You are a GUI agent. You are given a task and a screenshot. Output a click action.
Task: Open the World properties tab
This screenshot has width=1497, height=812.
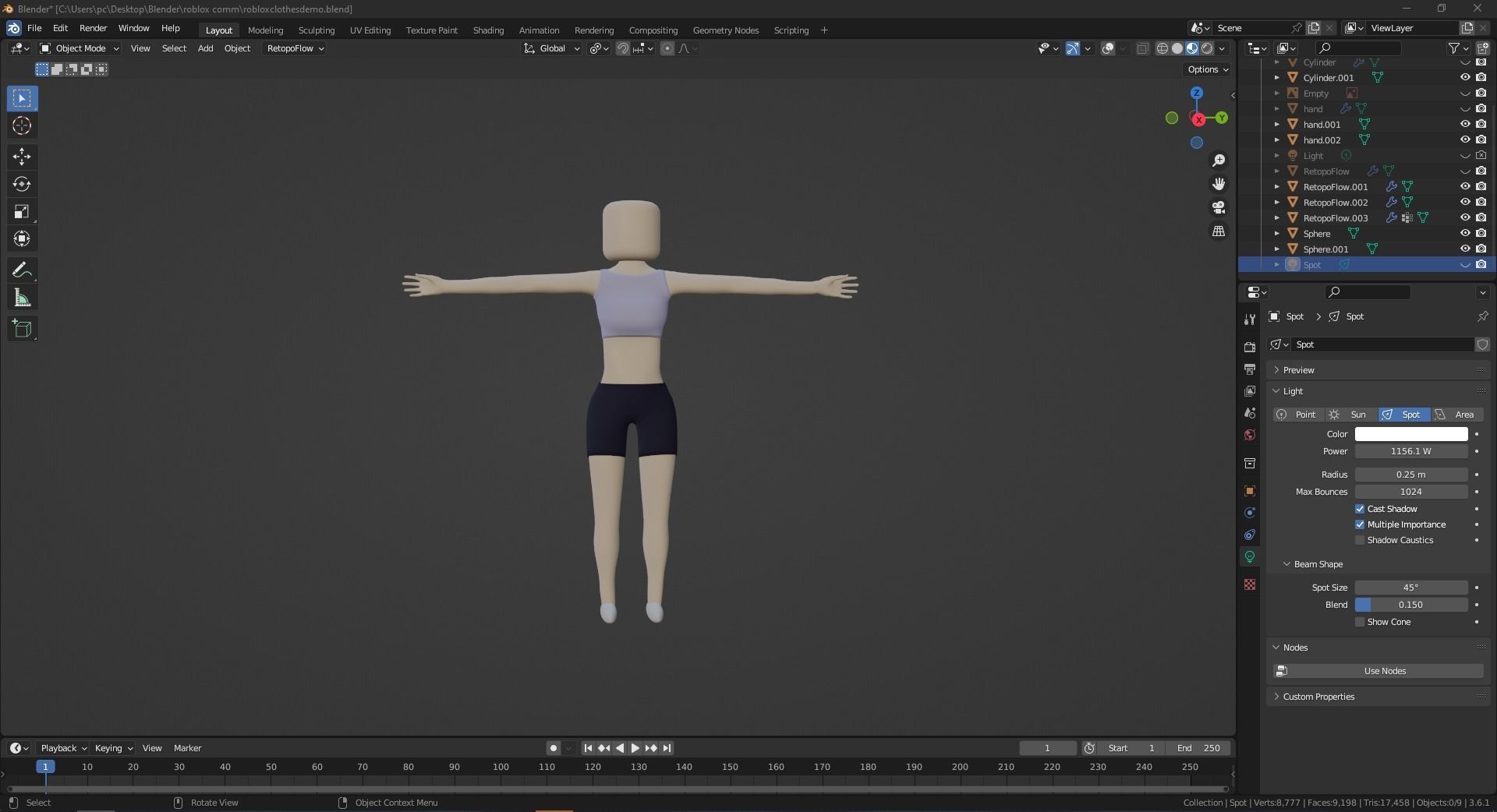coord(1250,435)
